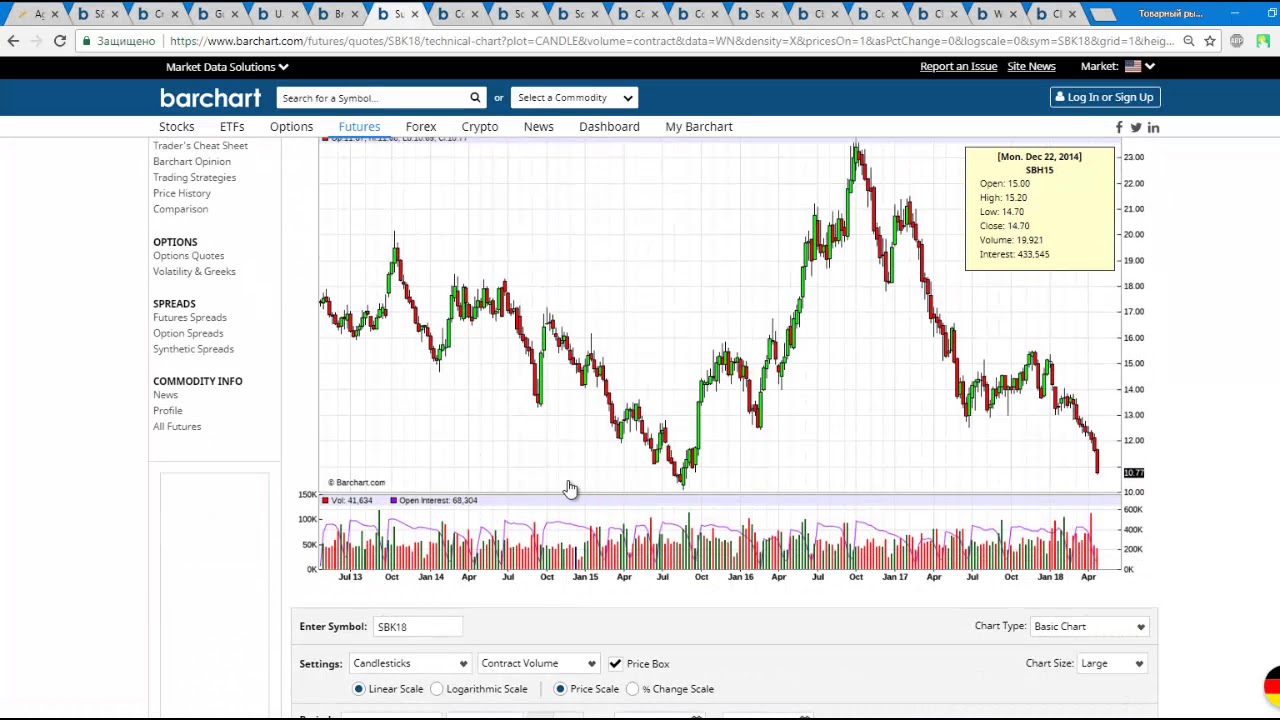Open the Select a Commodity dropdown
This screenshot has height=720, width=1280.
574,97
